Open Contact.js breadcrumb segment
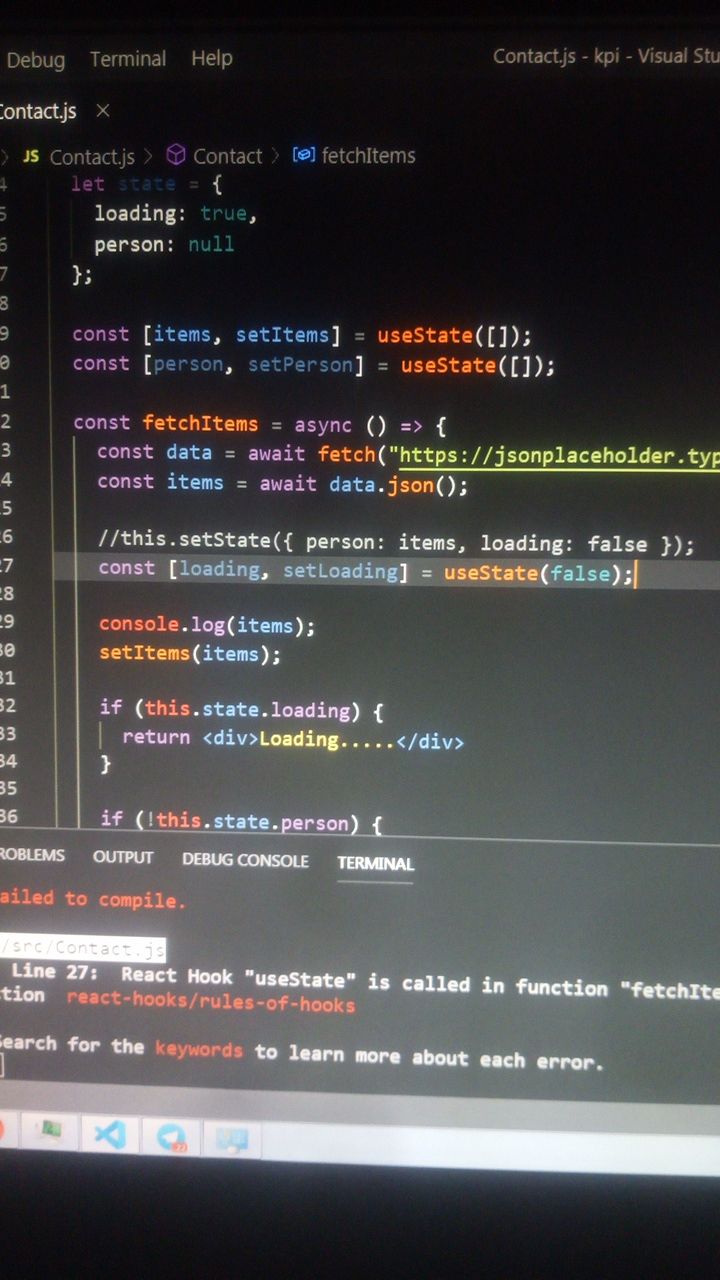Image resolution: width=720 pixels, height=1280 pixels. (x=92, y=157)
